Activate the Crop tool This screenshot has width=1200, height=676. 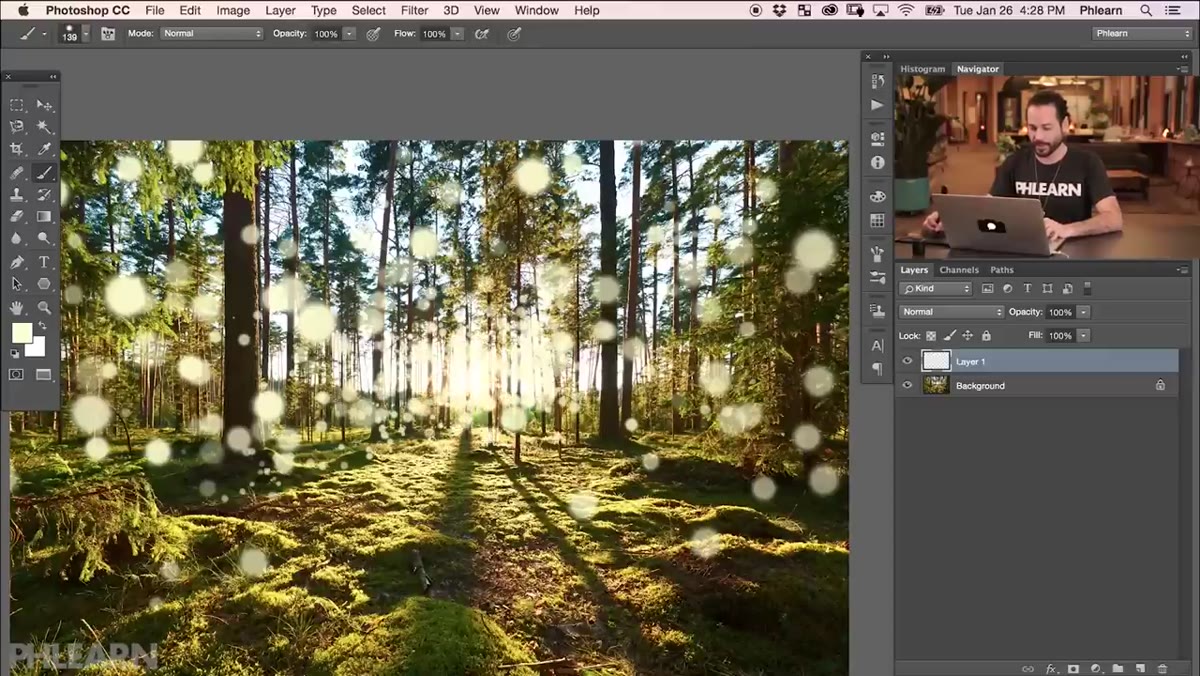click(17, 149)
